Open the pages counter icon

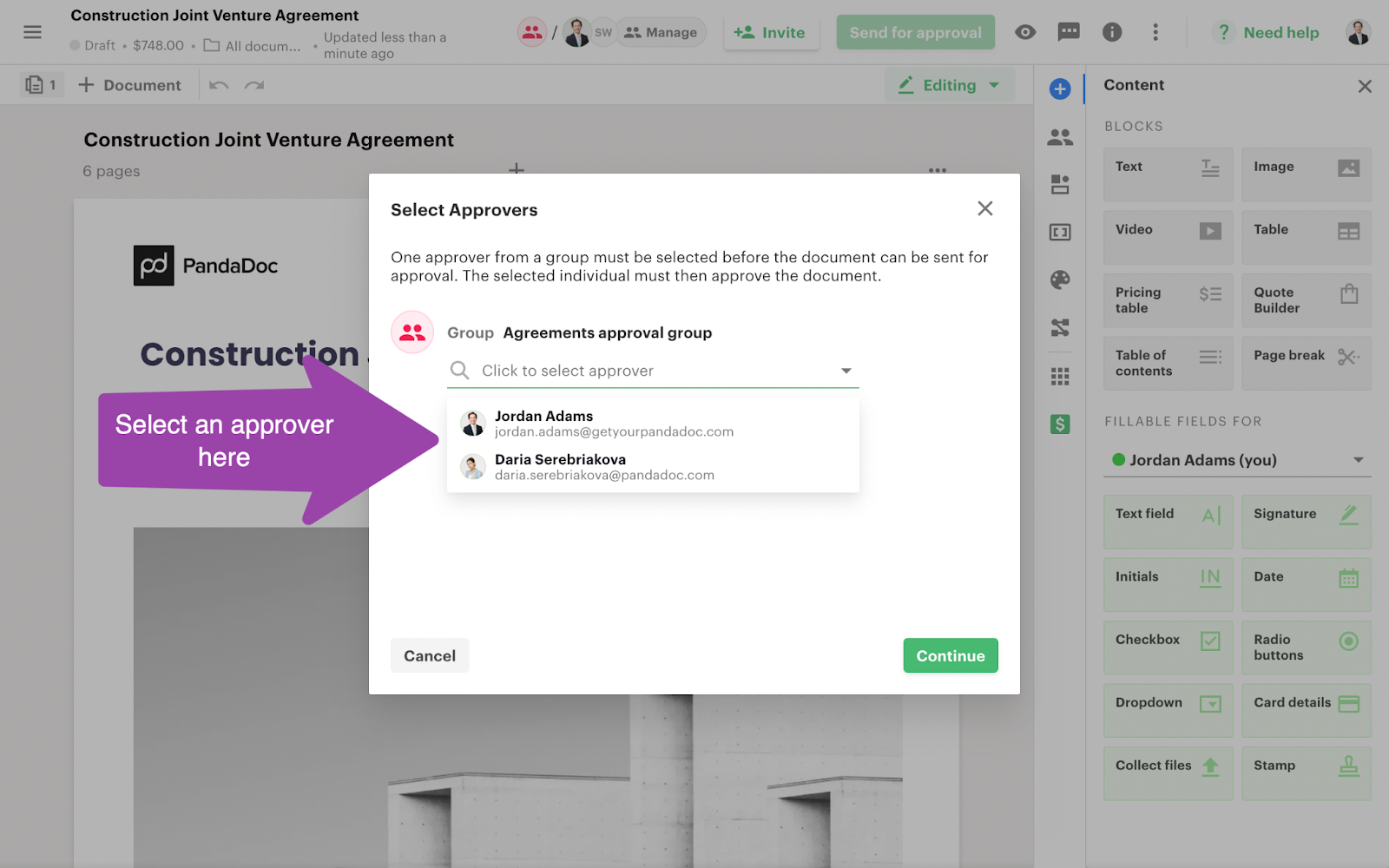(x=41, y=85)
